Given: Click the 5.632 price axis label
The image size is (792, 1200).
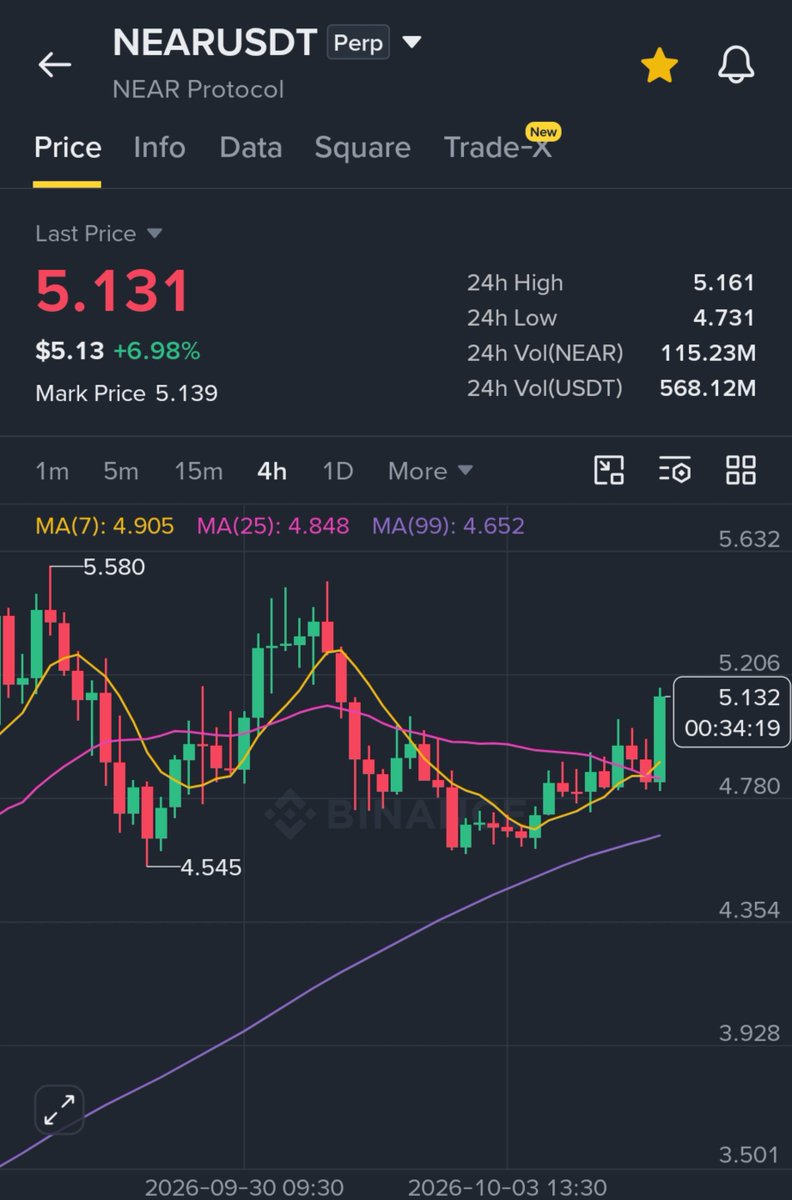Looking at the screenshot, I should 749,540.
